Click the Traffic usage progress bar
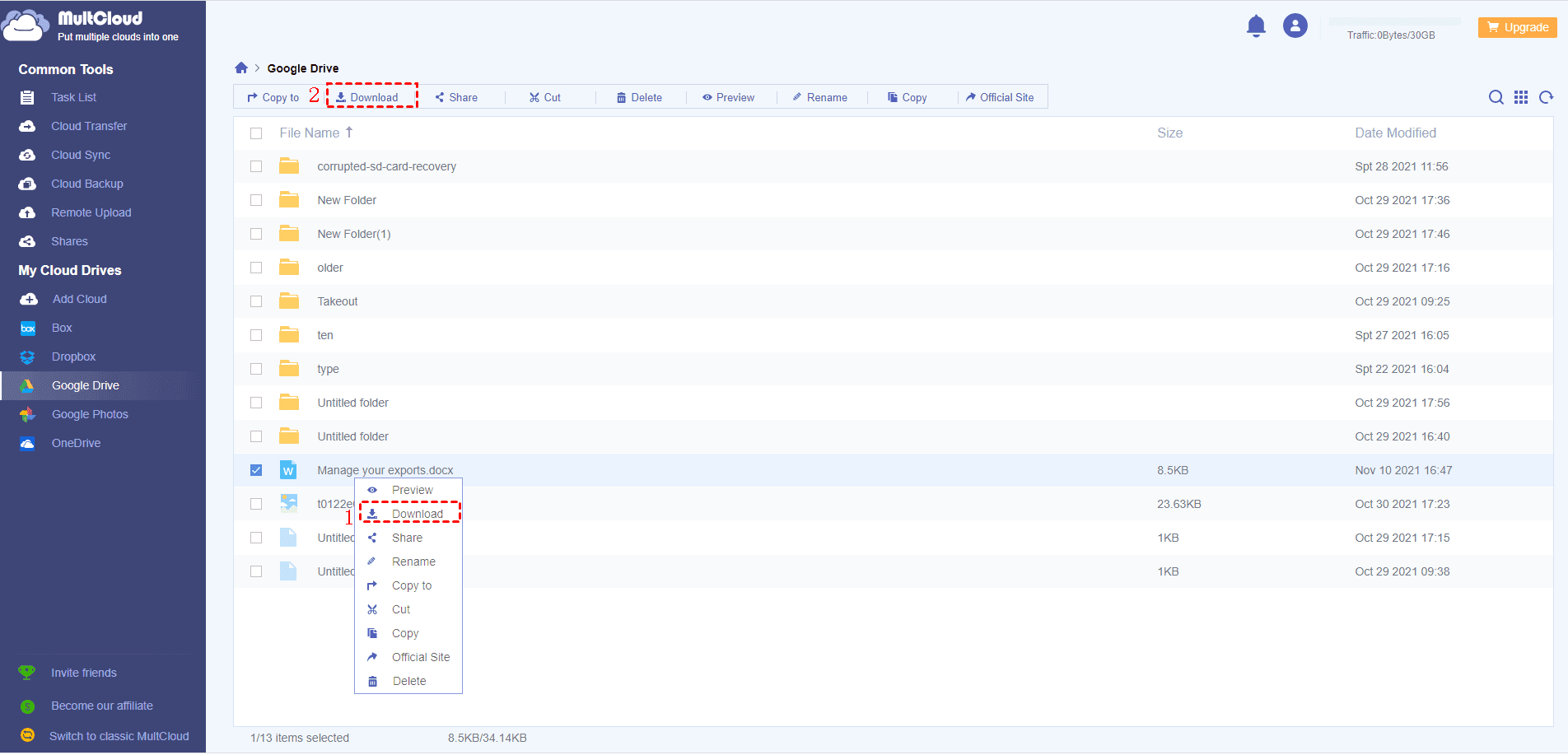This screenshot has width=1568, height=755. [x=1394, y=21]
